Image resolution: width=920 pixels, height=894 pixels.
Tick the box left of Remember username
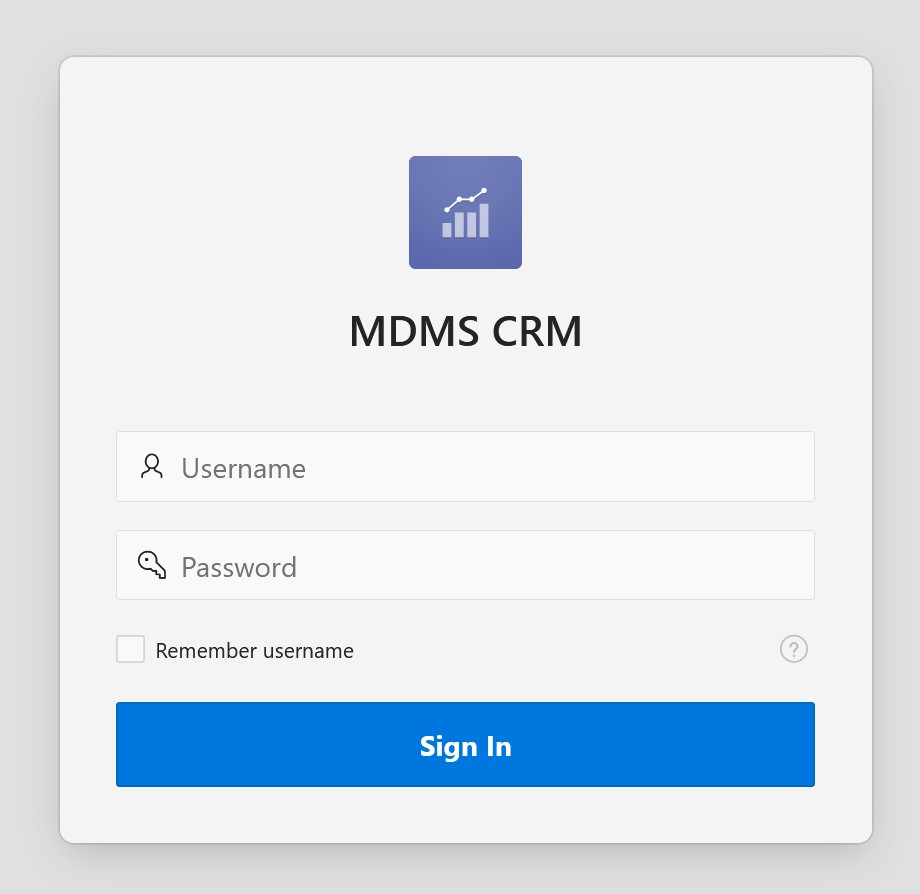click(x=130, y=649)
